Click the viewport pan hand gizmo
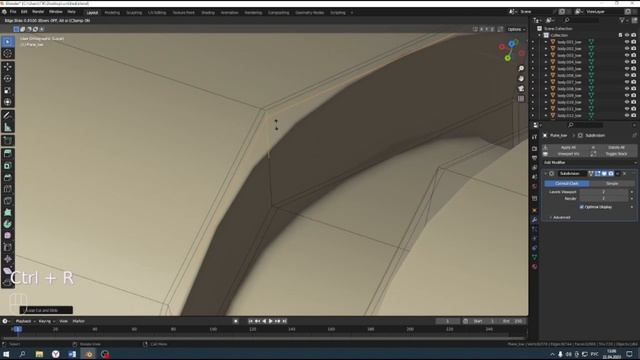The height and width of the screenshot is (360, 640). click(521, 78)
